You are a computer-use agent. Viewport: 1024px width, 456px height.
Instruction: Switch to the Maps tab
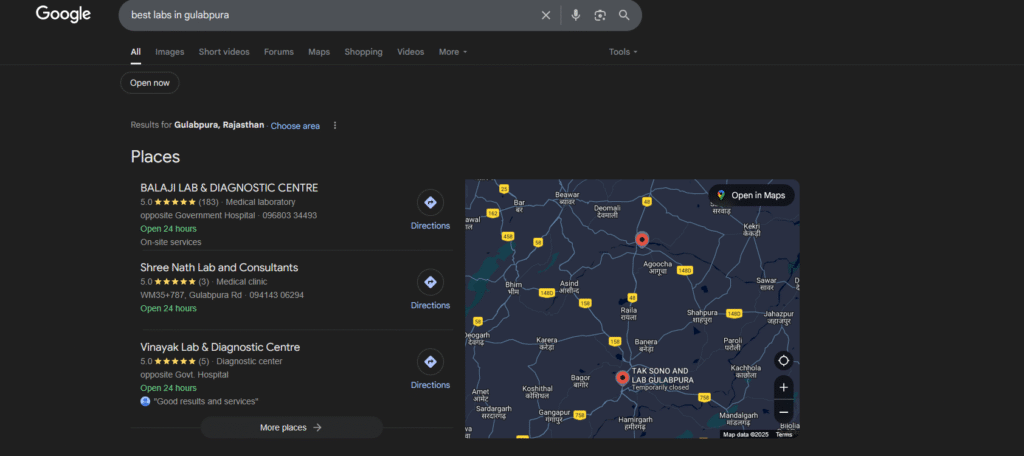pos(319,52)
